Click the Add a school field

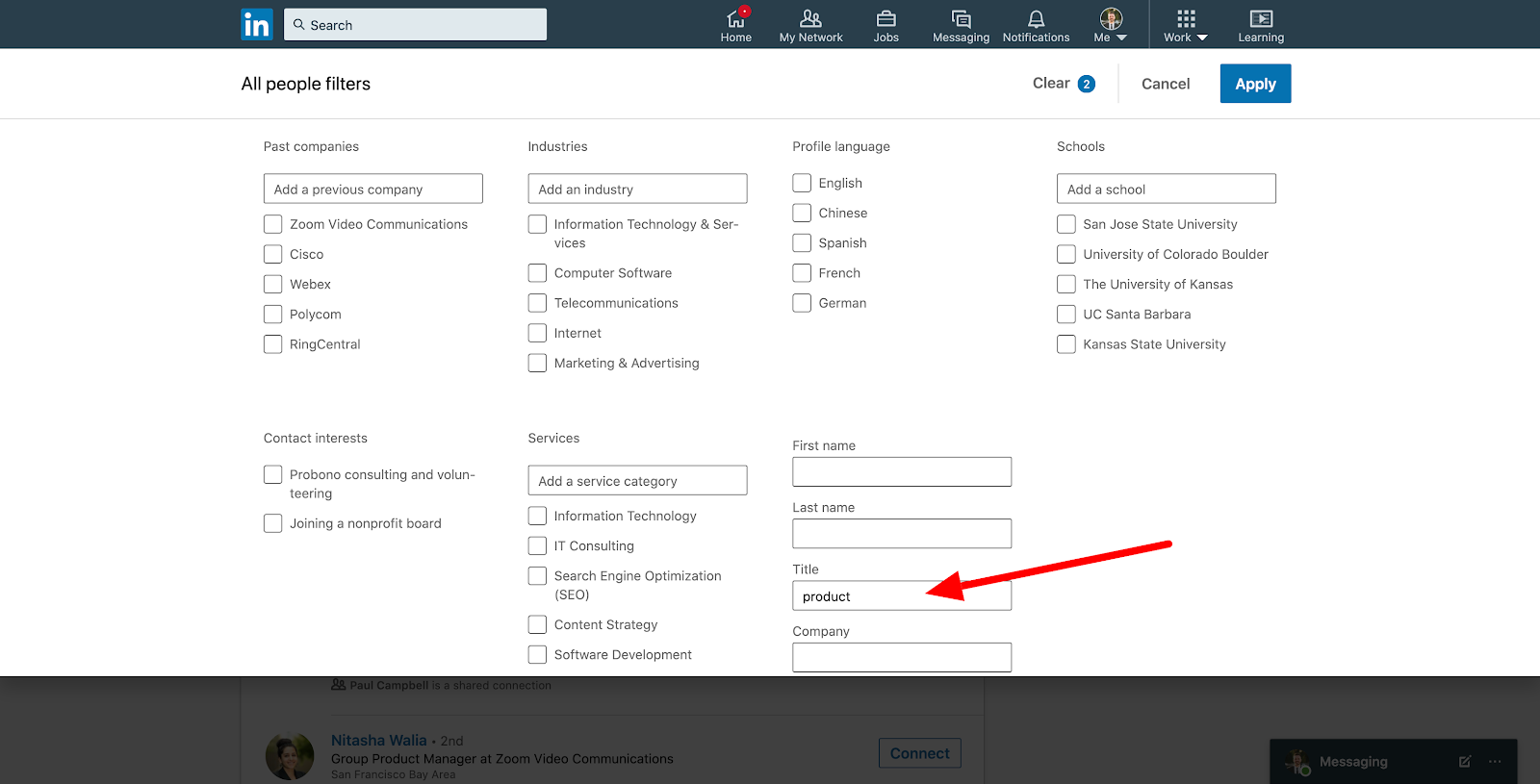[1166, 189]
